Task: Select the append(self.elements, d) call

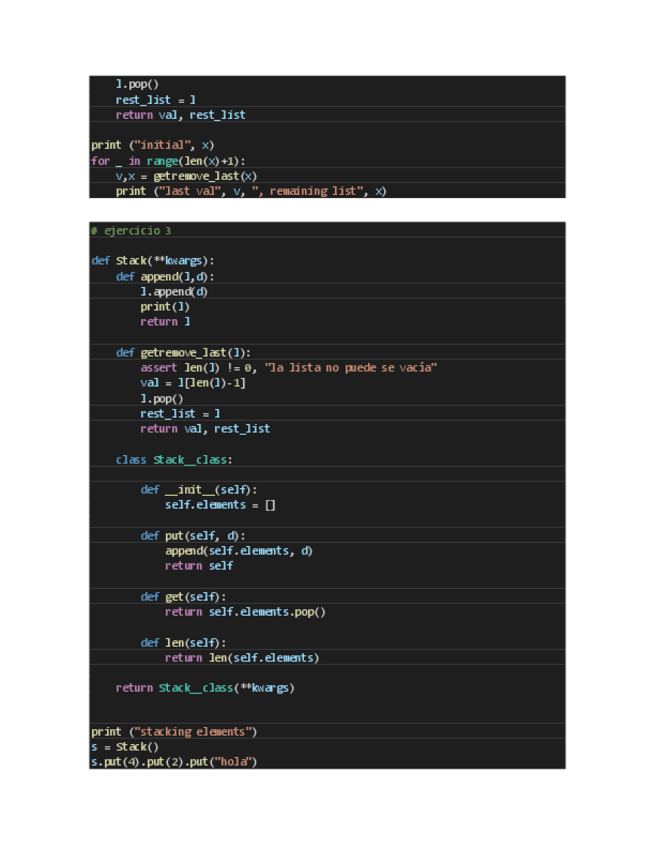Action: coord(238,551)
